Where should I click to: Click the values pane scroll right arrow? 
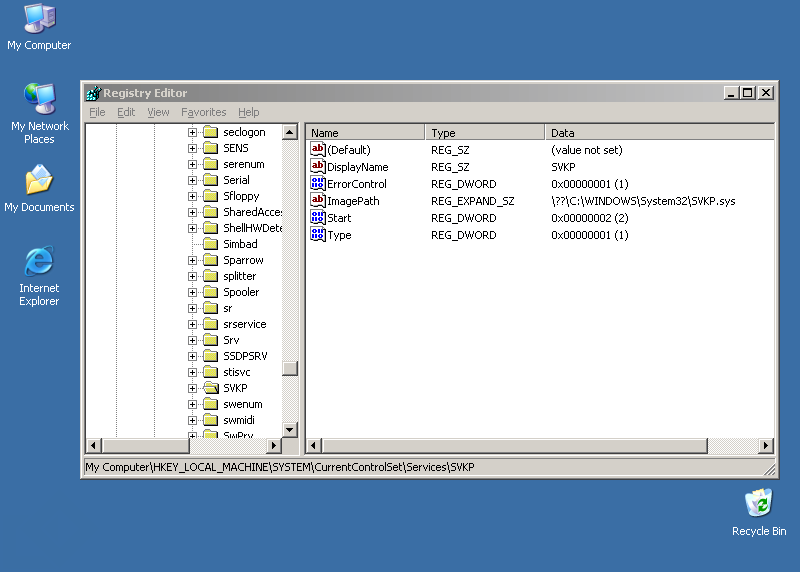point(765,445)
